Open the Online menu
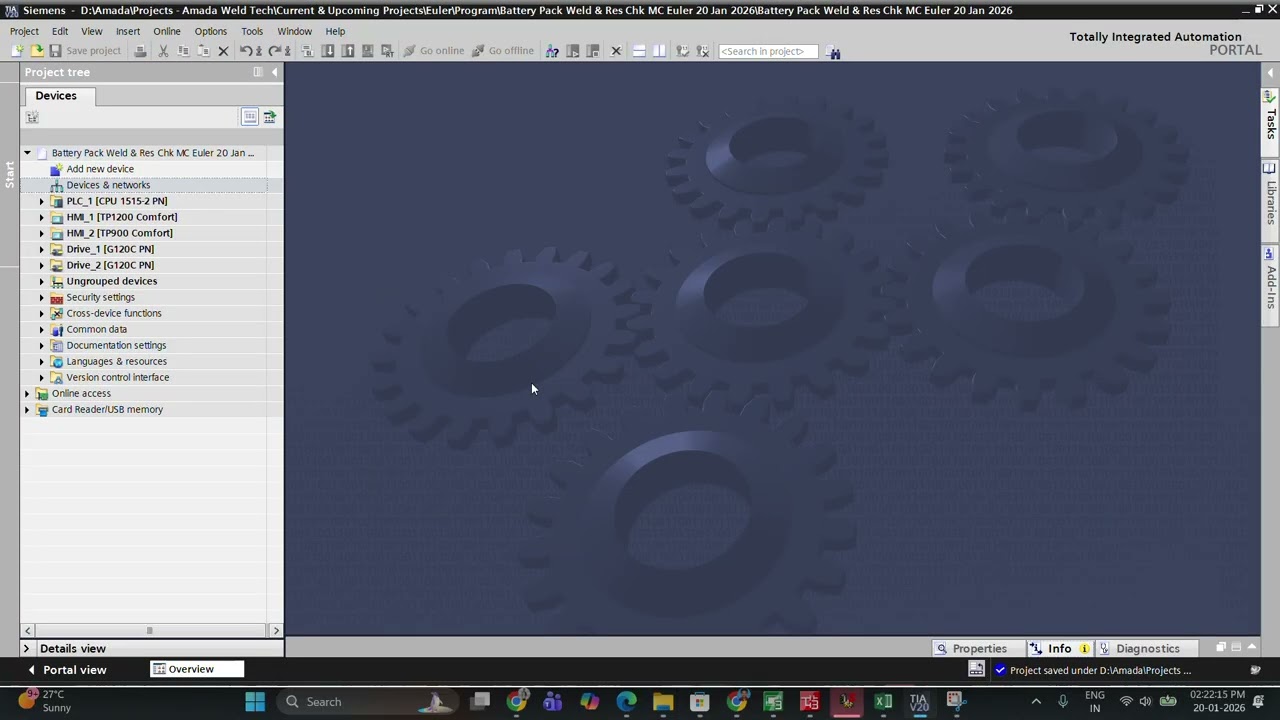 coord(167,31)
